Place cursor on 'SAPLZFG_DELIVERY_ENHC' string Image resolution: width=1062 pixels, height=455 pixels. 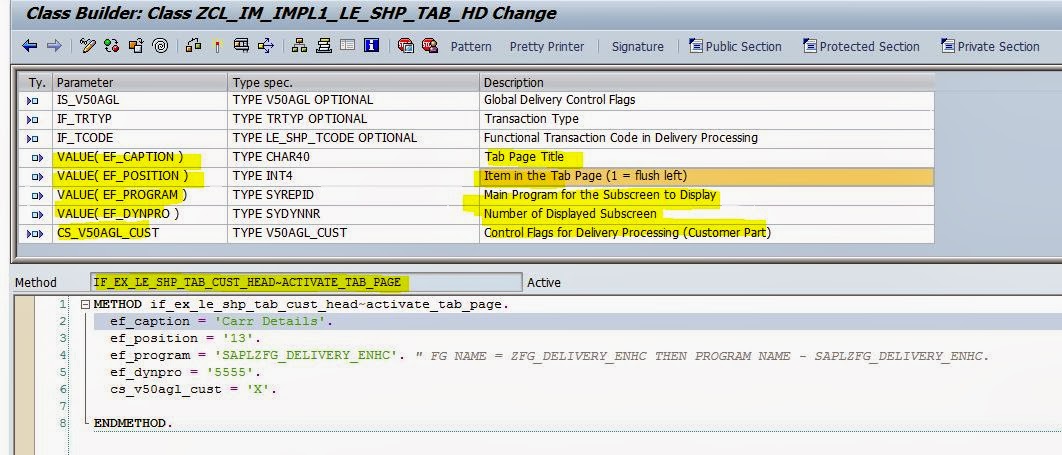click(304, 355)
